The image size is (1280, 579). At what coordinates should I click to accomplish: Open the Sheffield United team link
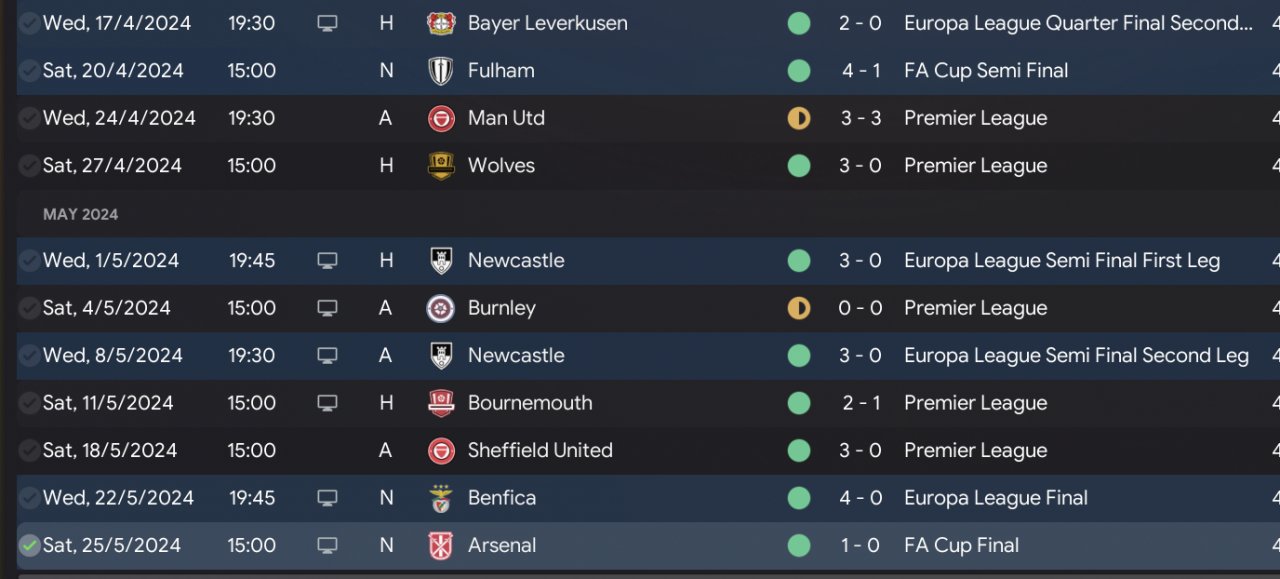(540, 451)
